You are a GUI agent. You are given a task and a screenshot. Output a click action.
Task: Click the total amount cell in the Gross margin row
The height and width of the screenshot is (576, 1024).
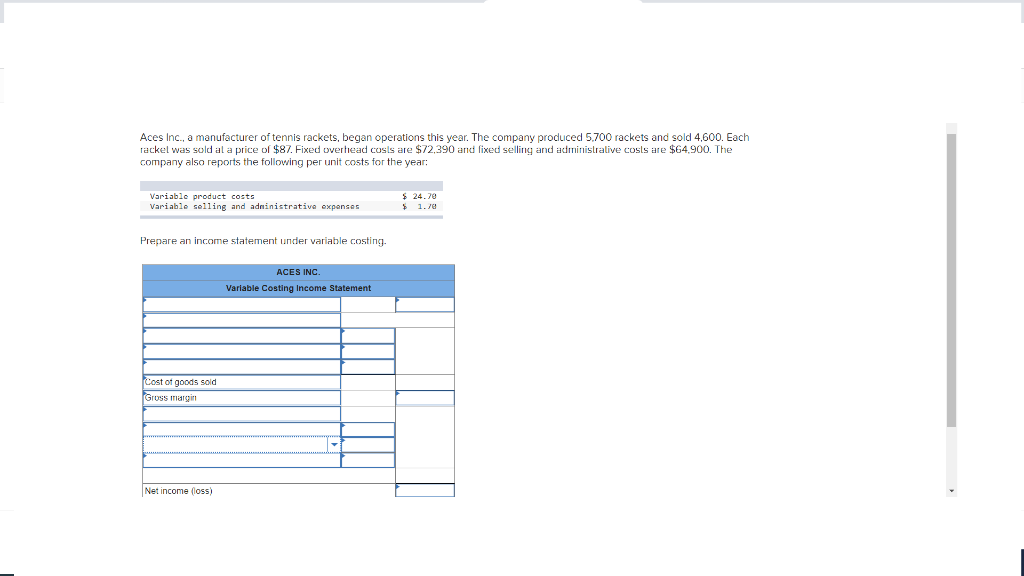[424, 398]
